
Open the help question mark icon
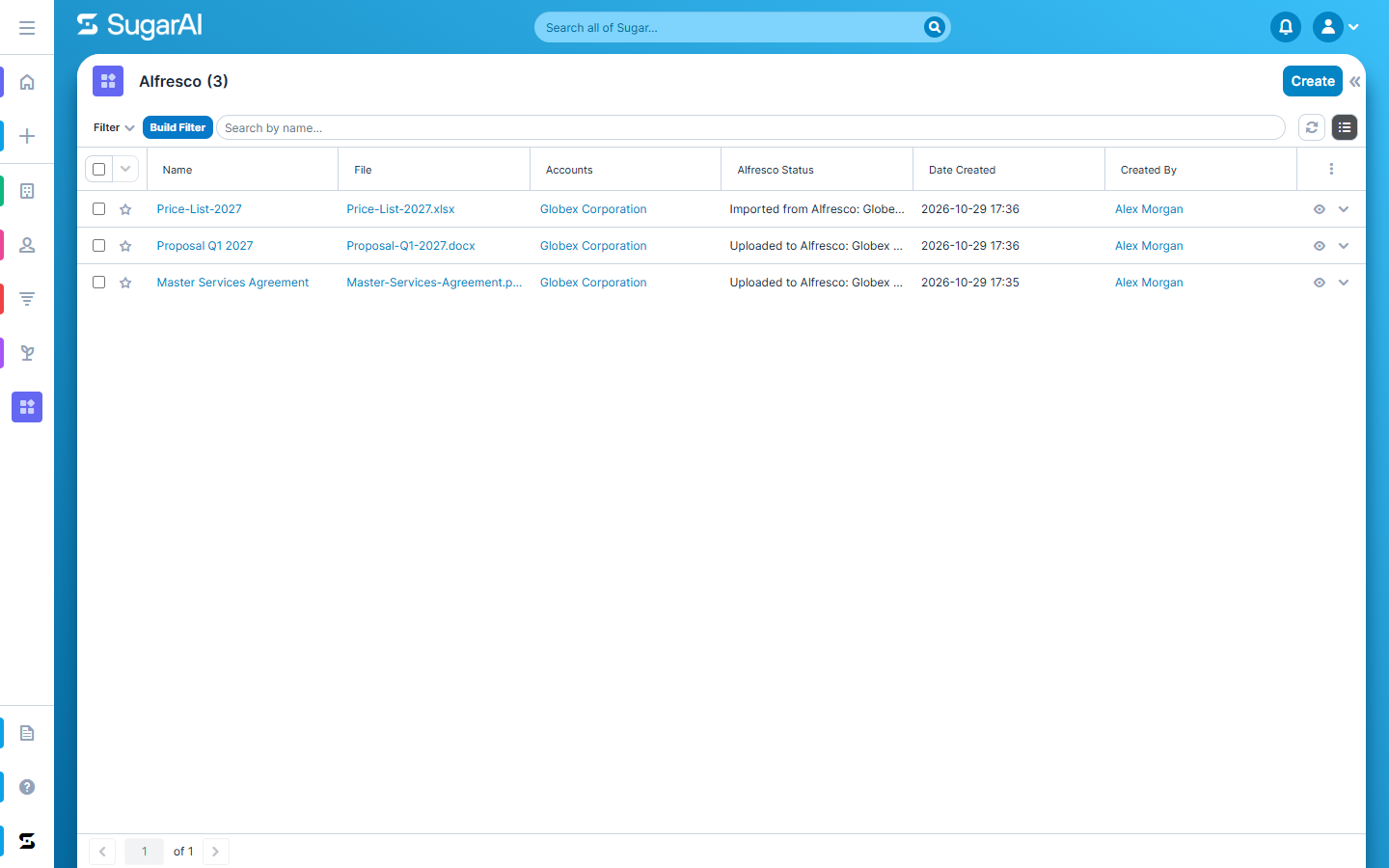tap(27, 787)
